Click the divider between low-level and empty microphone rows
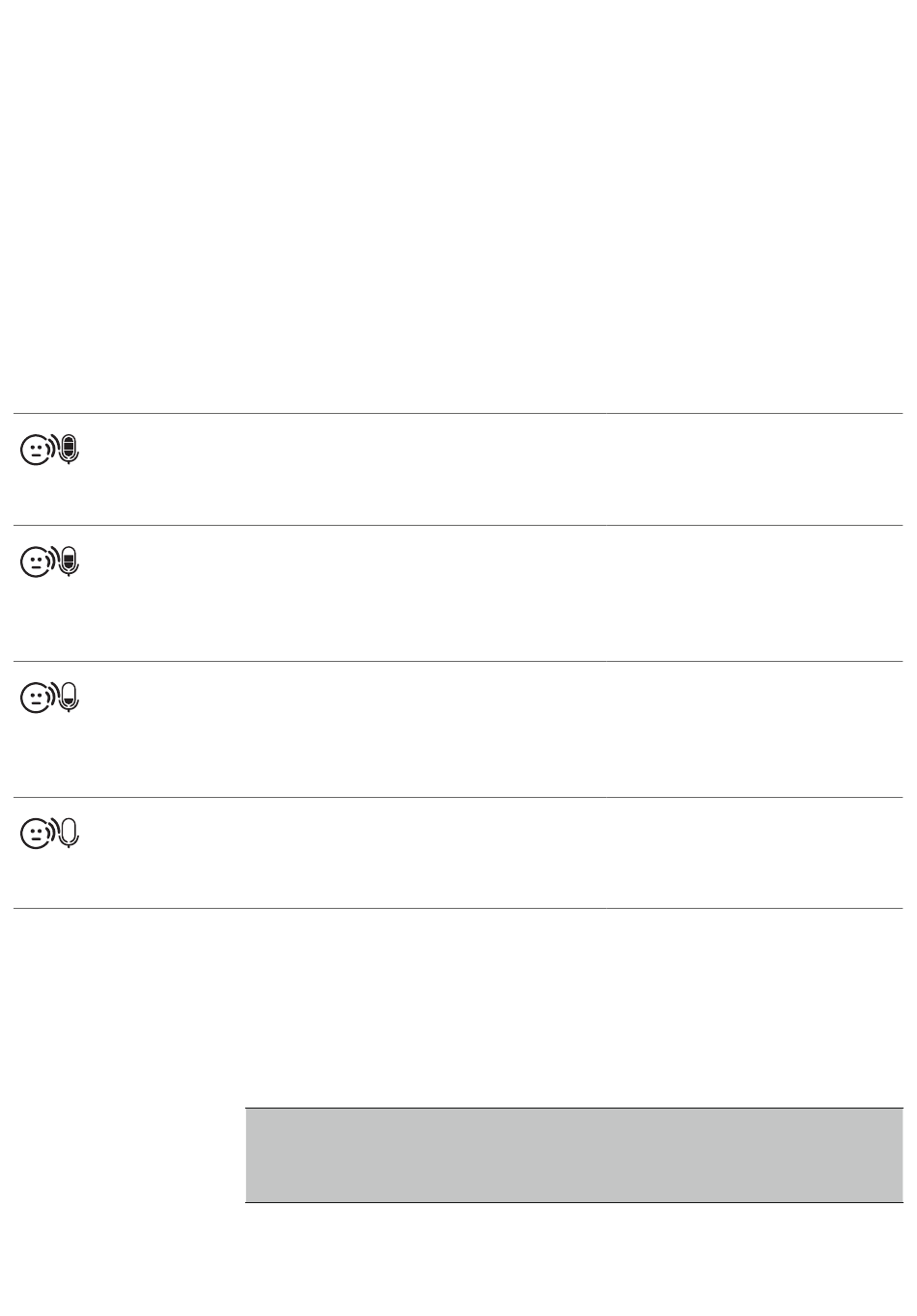Screen dimensions: 917x1316 [x=458, y=798]
